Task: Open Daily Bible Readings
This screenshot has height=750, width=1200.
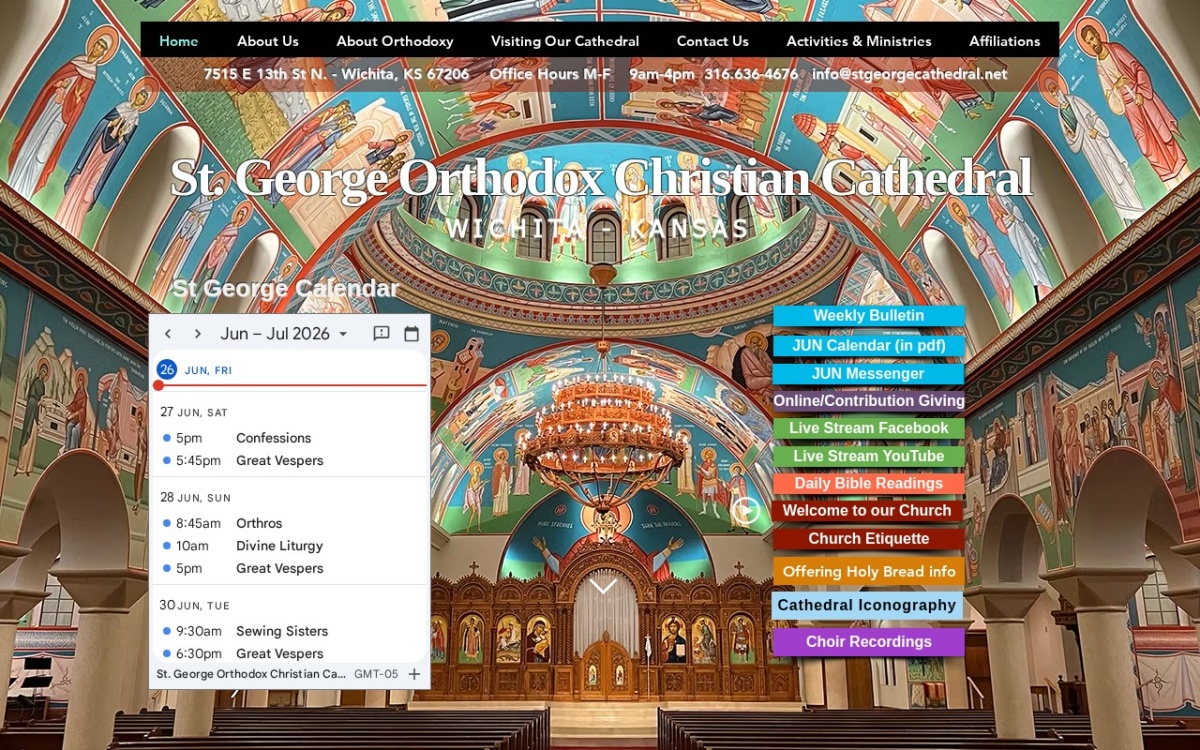Action: pos(868,483)
